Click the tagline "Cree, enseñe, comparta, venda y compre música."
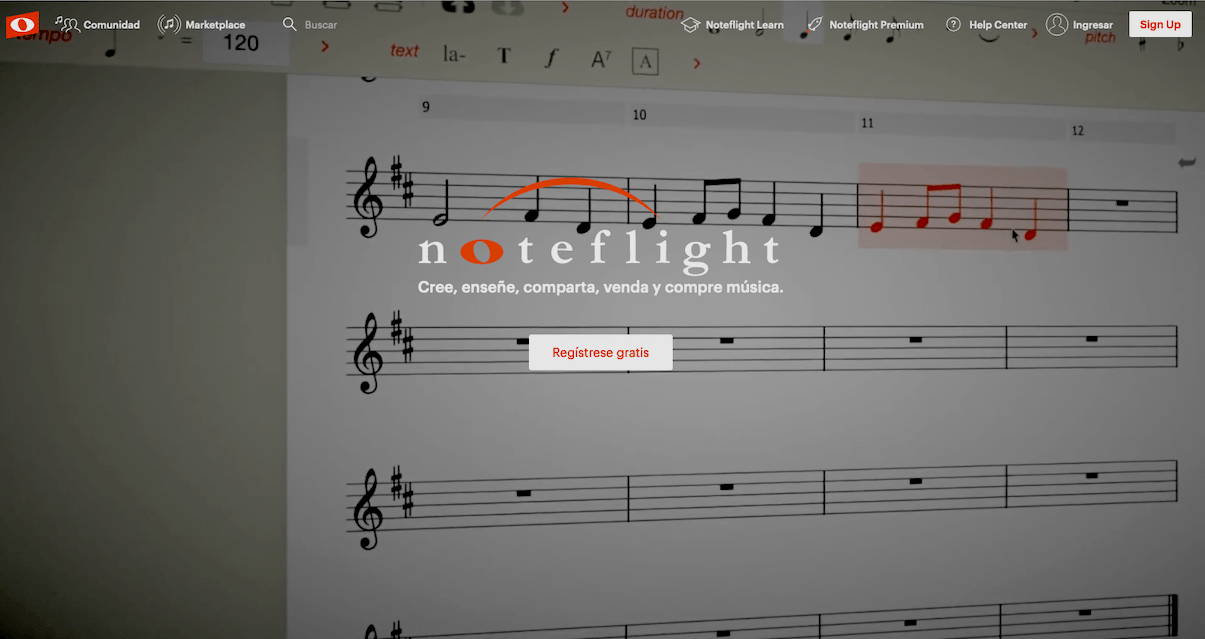The width and height of the screenshot is (1205, 639). point(600,288)
